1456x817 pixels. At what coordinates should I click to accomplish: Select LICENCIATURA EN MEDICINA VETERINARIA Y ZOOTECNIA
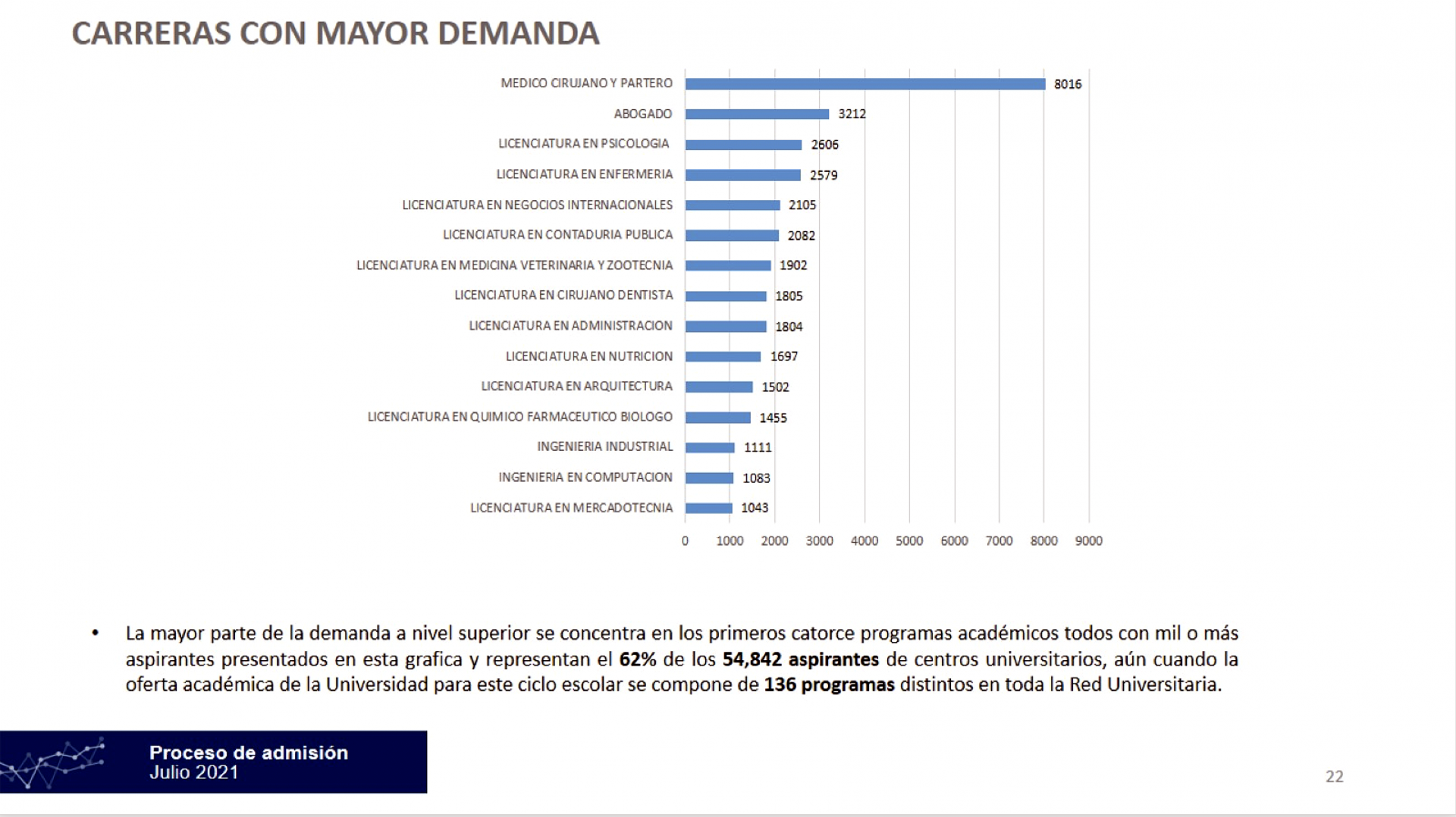515,265
